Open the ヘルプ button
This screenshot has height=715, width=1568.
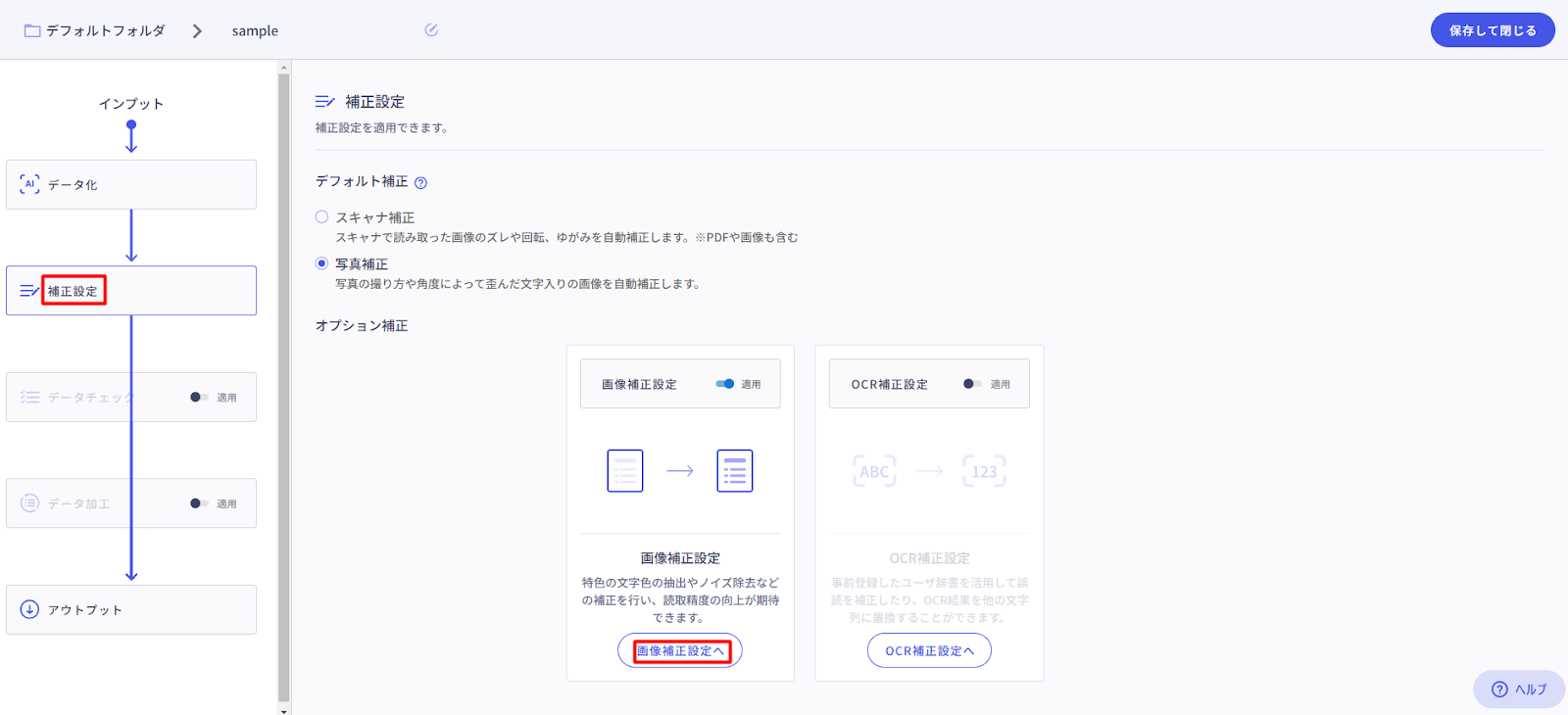pyautogui.click(x=1519, y=690)
